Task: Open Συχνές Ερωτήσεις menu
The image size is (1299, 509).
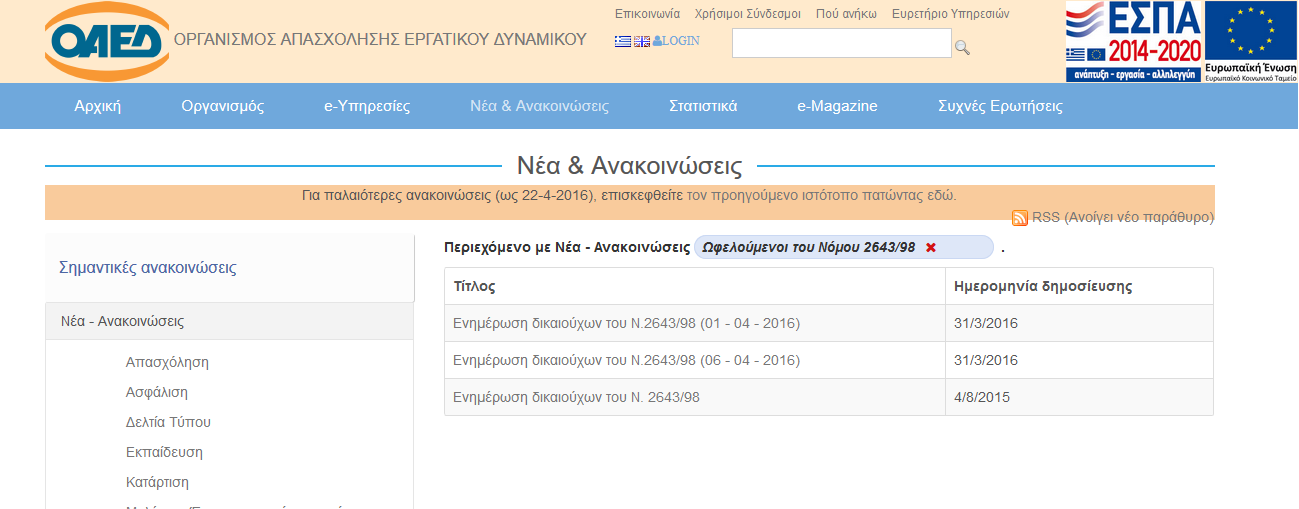Action: (1000, 106)
